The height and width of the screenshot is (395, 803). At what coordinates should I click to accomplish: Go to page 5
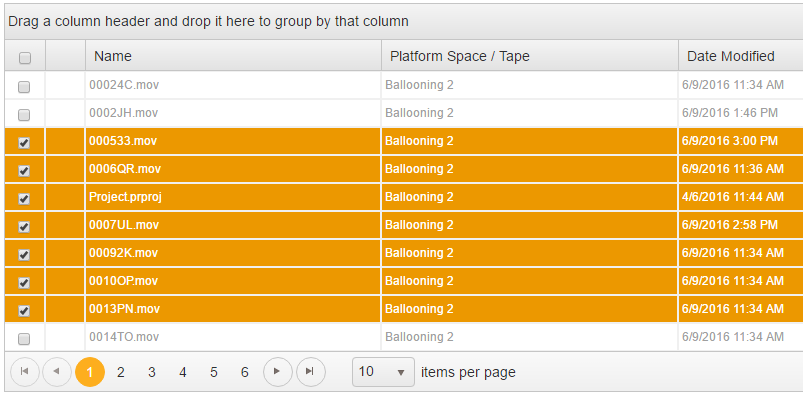(x=214, y=372)
